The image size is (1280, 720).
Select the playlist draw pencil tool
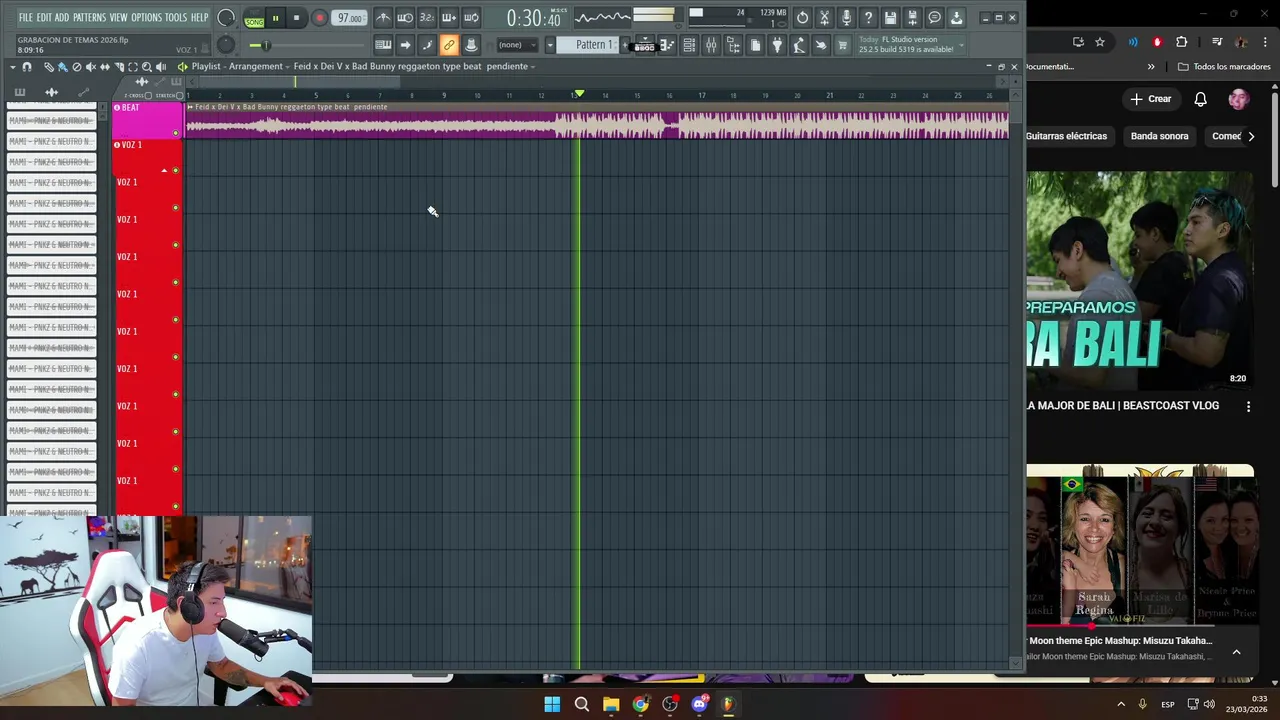pos(48,67)
